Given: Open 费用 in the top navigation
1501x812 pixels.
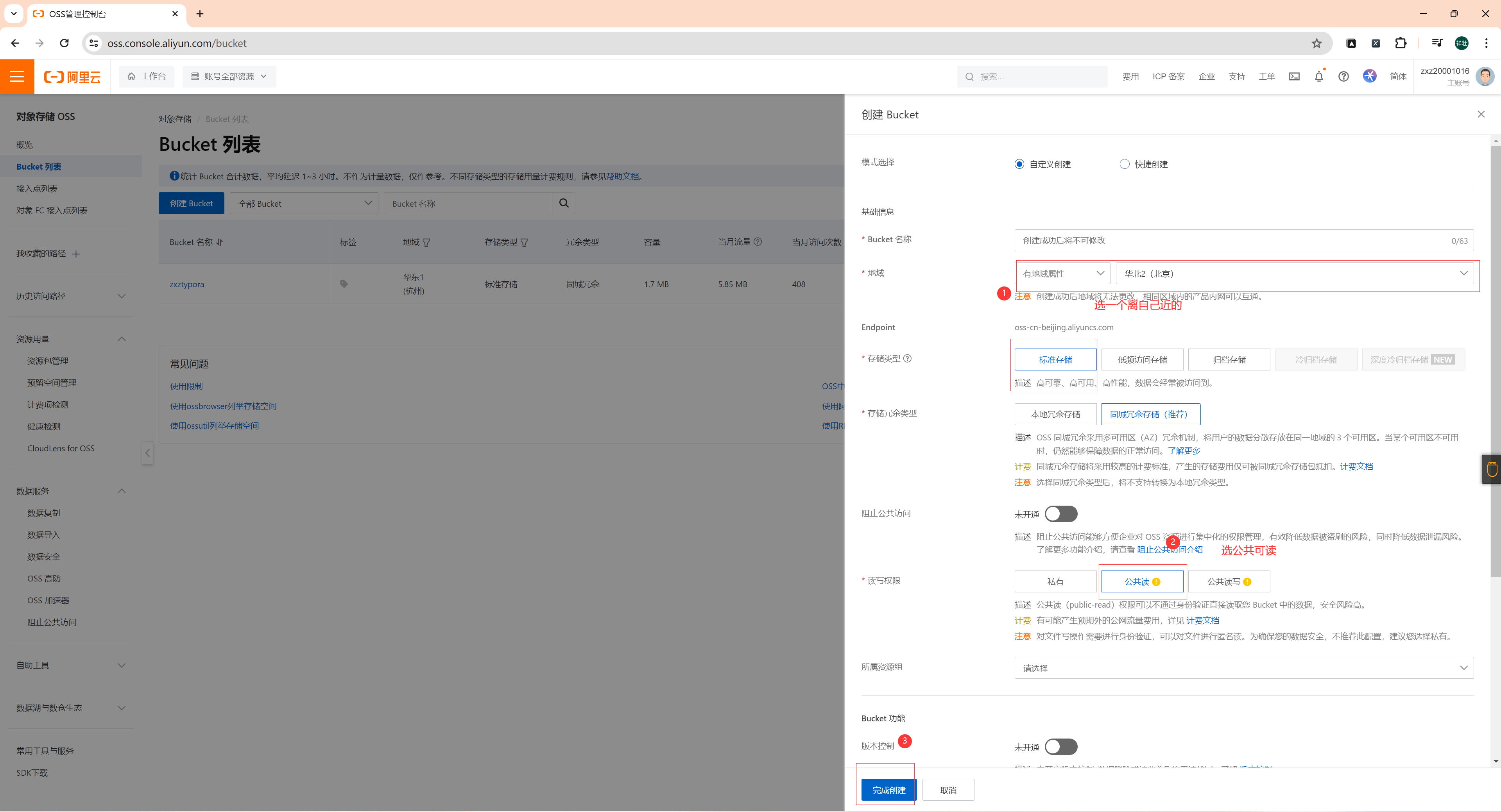Looking at the screenshot, I should pyautogui.click(x=1130, y=76).
